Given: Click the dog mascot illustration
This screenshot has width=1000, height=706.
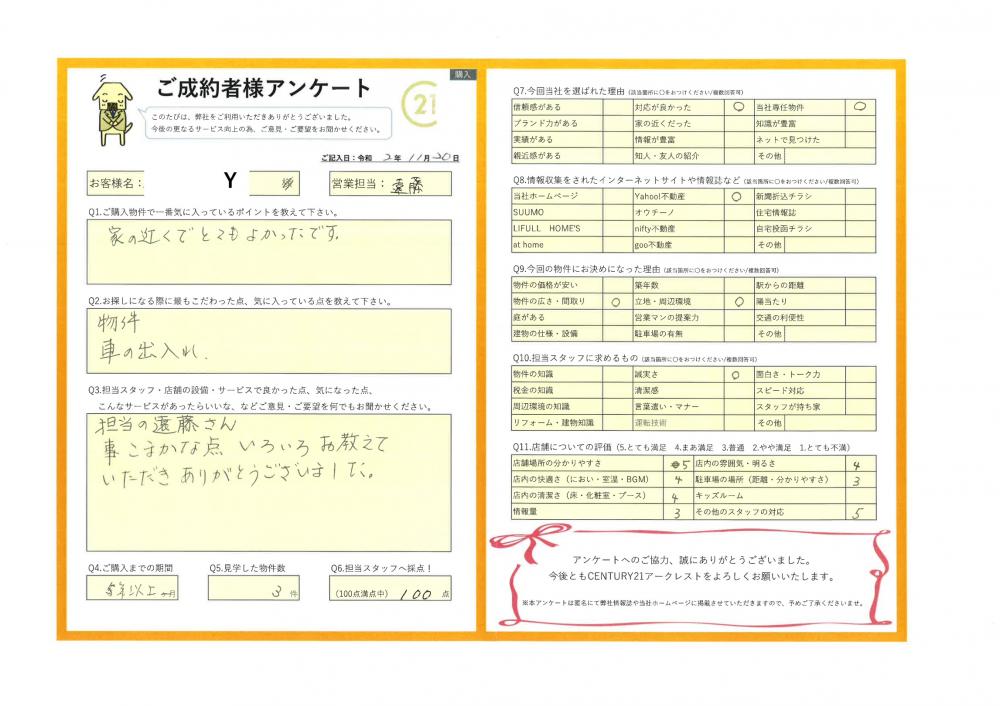Looking at the screenshot, I should point(111,109).
